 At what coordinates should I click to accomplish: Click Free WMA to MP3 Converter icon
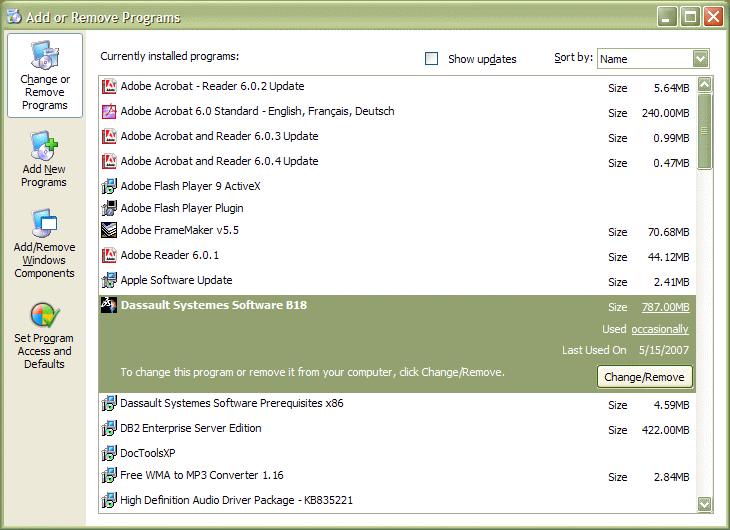point(109,476)
